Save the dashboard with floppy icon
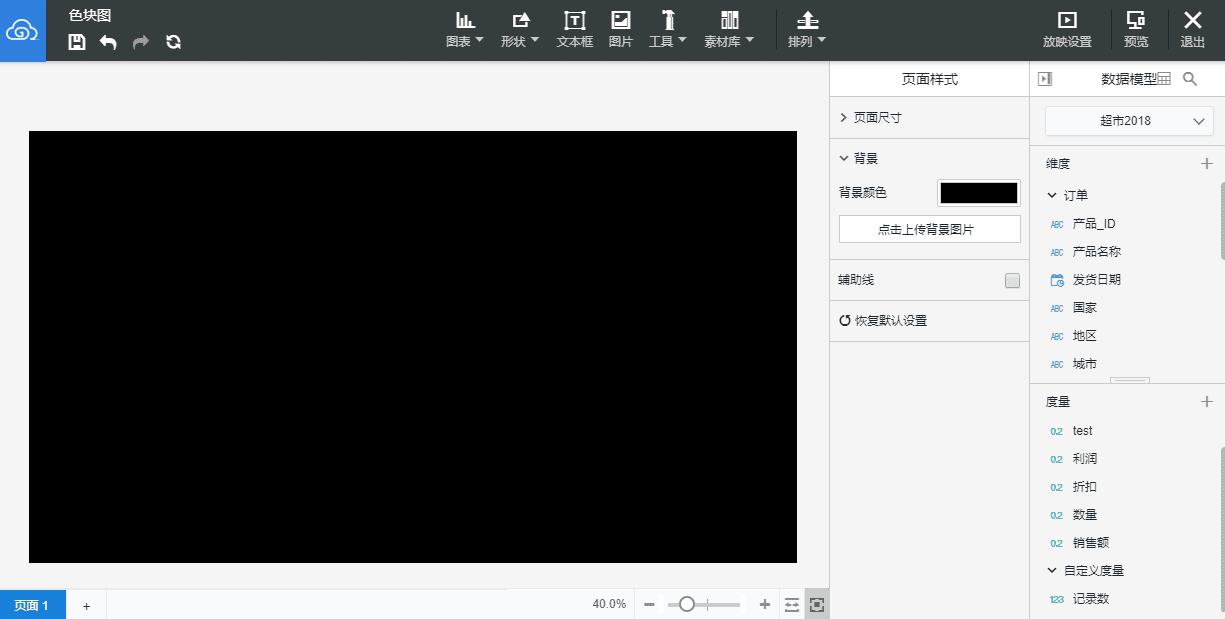The height and width of the screenshot is (619, 1225). coord(77,42)
